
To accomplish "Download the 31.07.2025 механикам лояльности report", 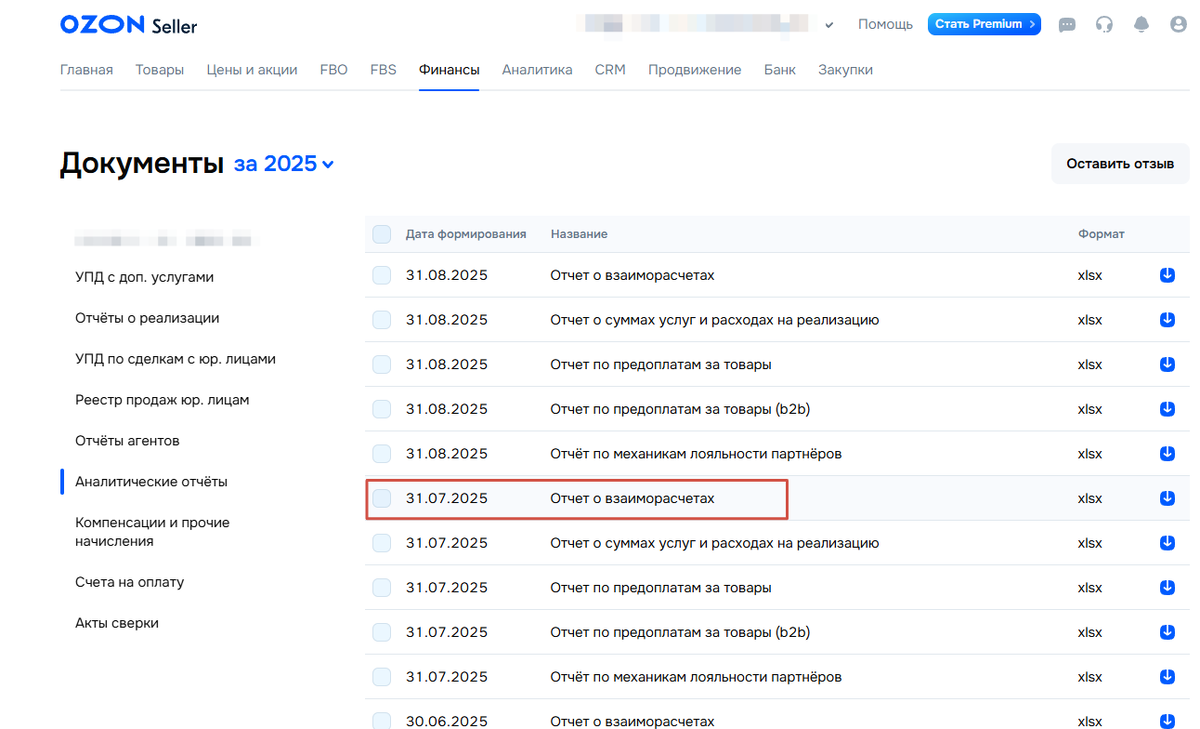I will tap(1167, 676).
